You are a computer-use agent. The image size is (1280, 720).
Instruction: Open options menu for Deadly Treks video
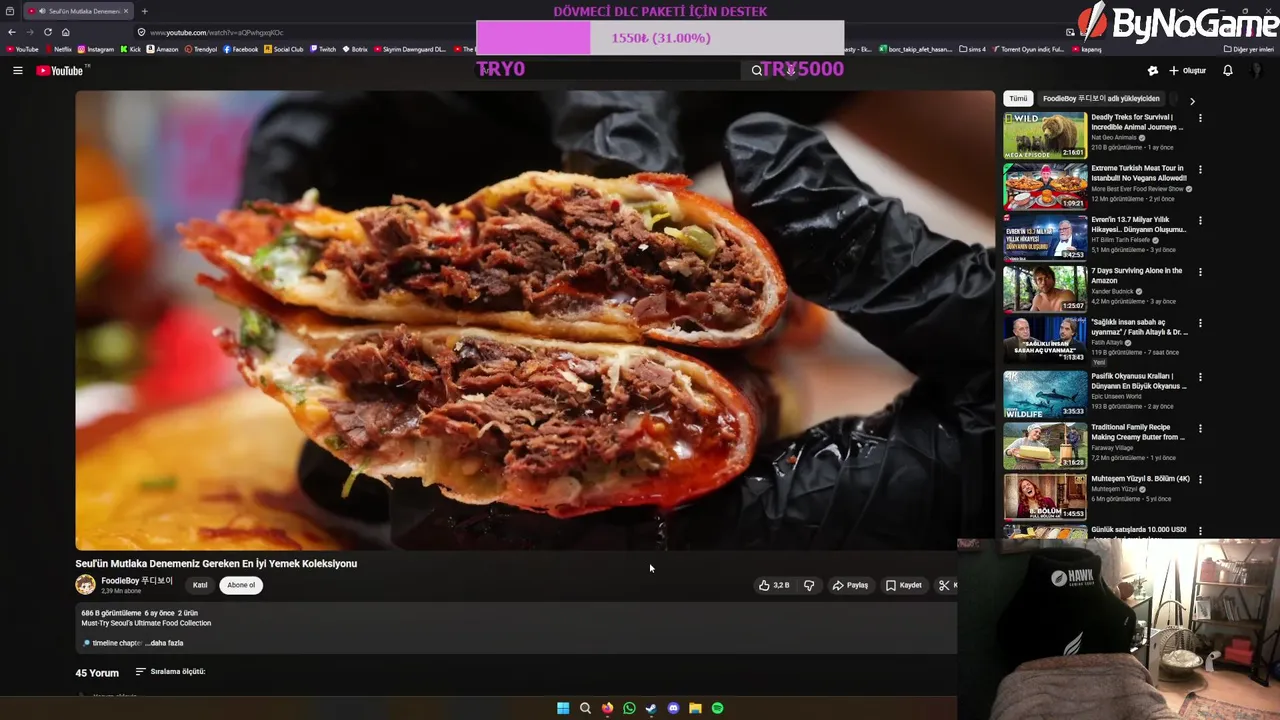point(1200,118)
